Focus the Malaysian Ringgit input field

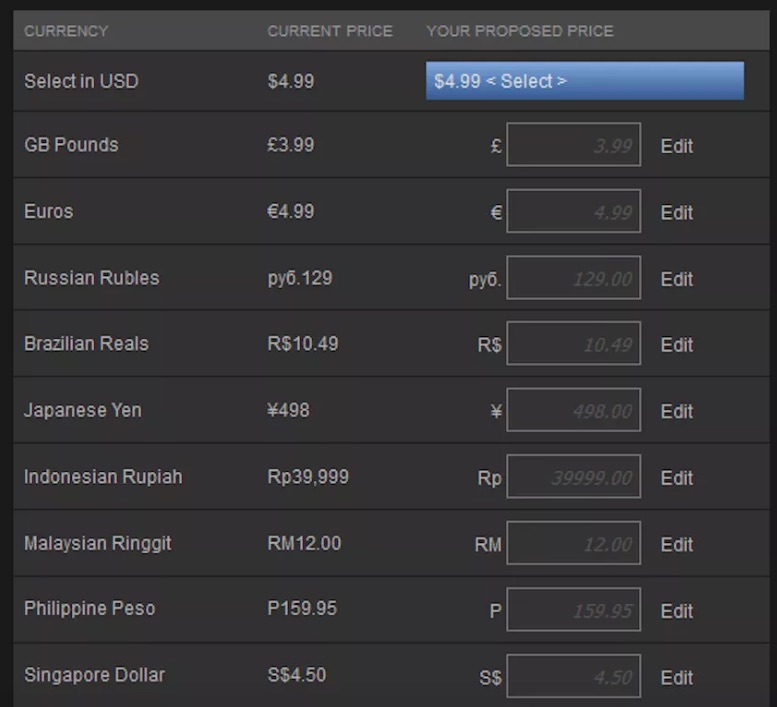click(x=573, y=543)
